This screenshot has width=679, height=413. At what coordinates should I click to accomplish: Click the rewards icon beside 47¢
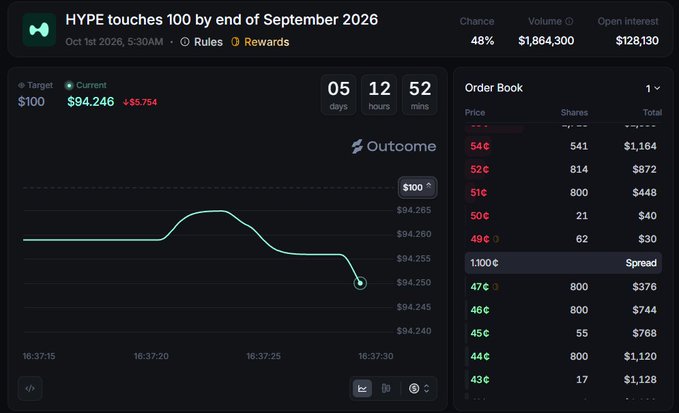coord(495,287)
